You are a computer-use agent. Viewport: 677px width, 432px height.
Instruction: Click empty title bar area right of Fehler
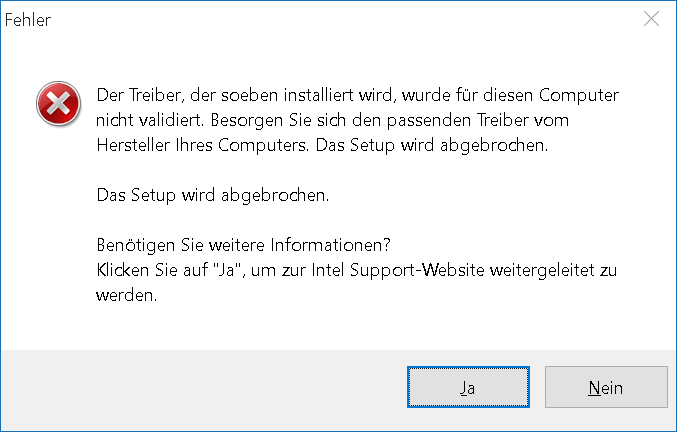[340, 20]
